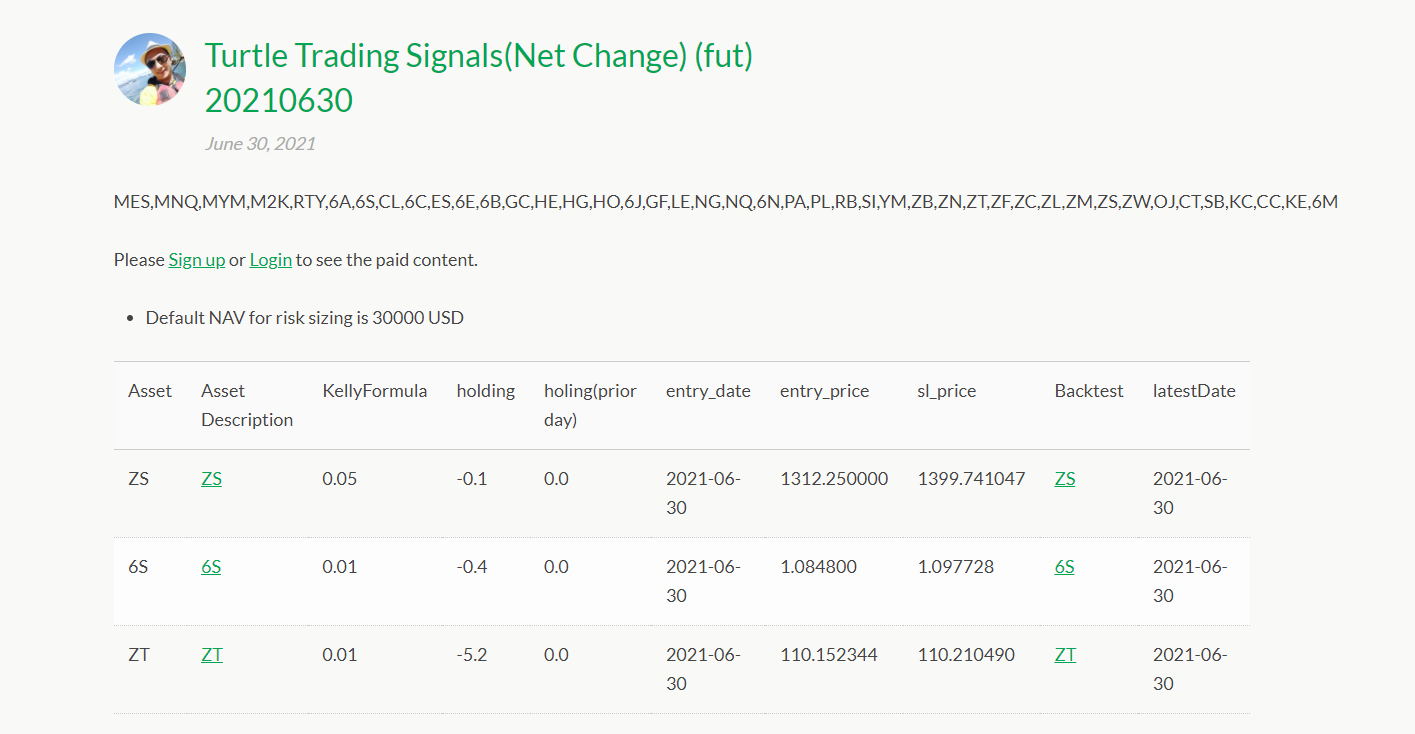Open ZT asset description link

[211, 655]
